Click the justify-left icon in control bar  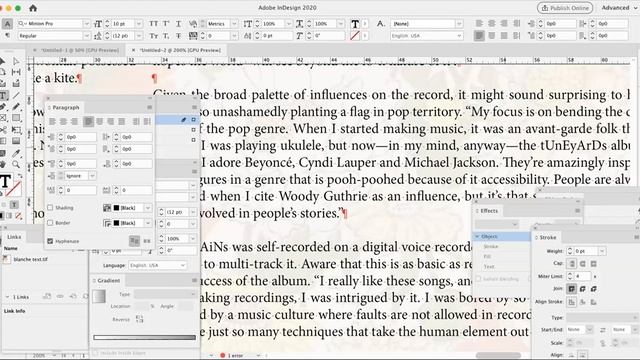479,36
